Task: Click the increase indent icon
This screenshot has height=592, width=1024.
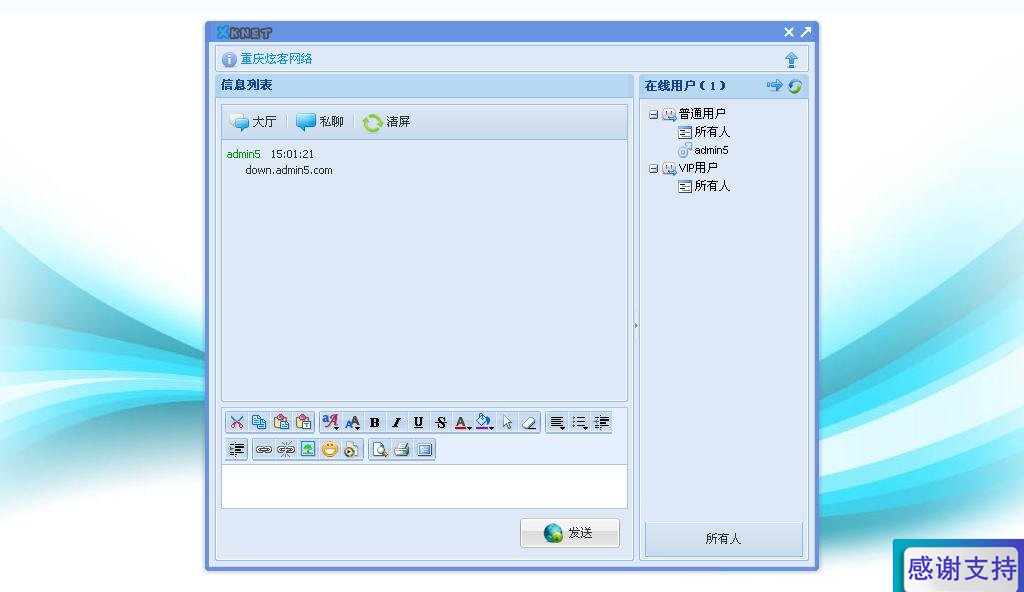Action: click(236, 449)
